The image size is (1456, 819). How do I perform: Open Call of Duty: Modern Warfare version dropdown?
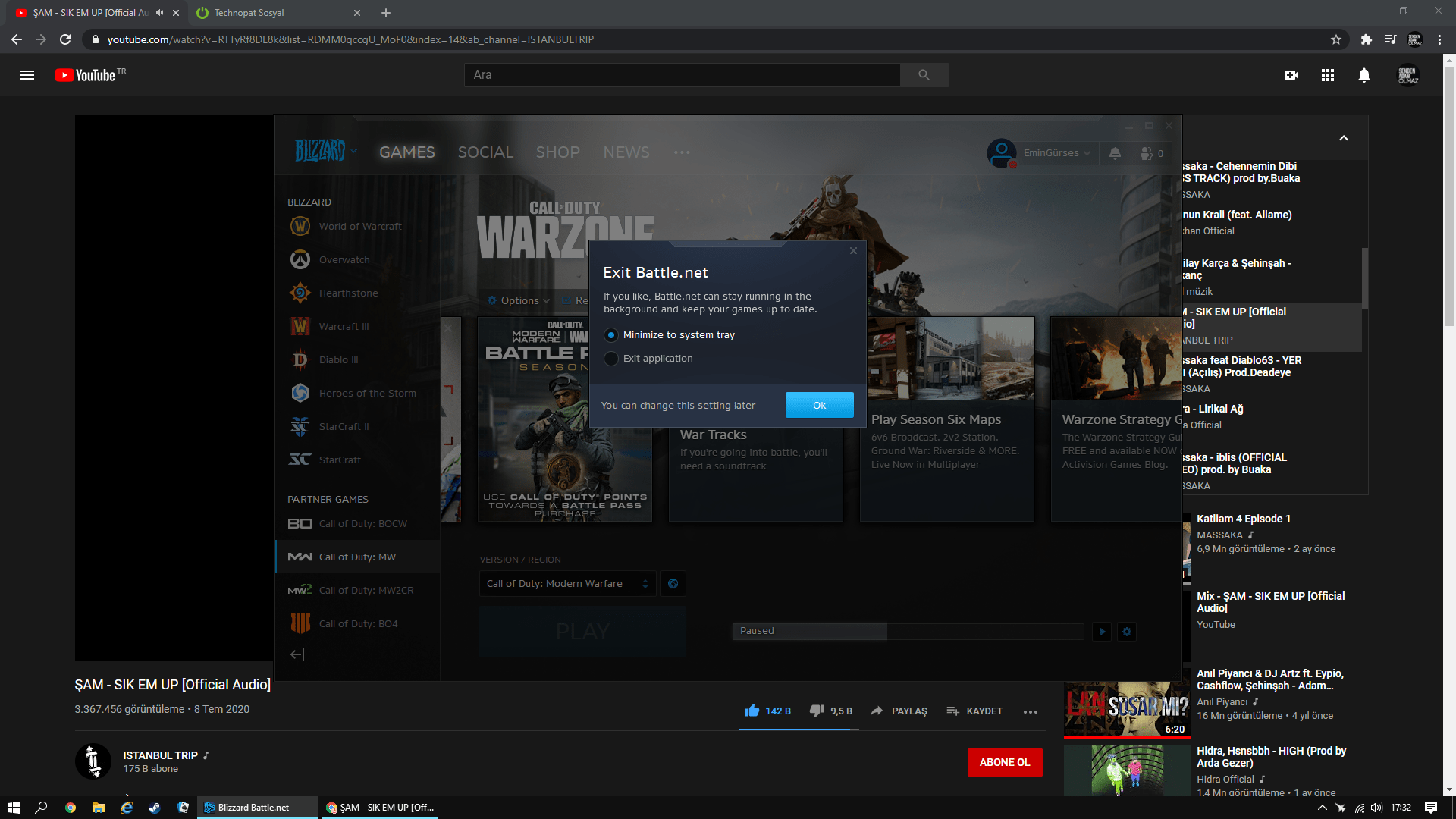pos(567,583)
